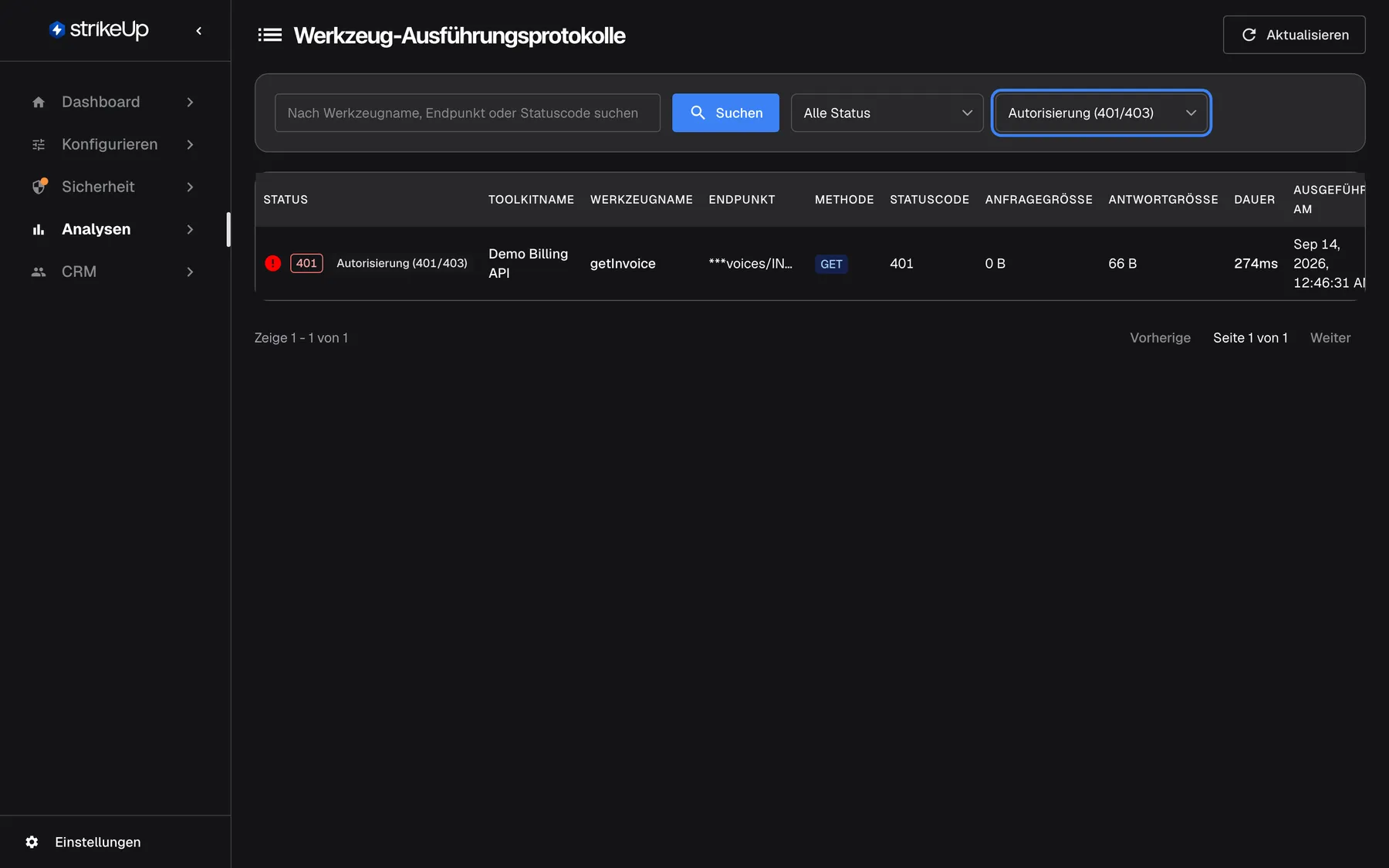Focus the Werkzeugname search field
Screen dimensions: 1389x868
468,113
